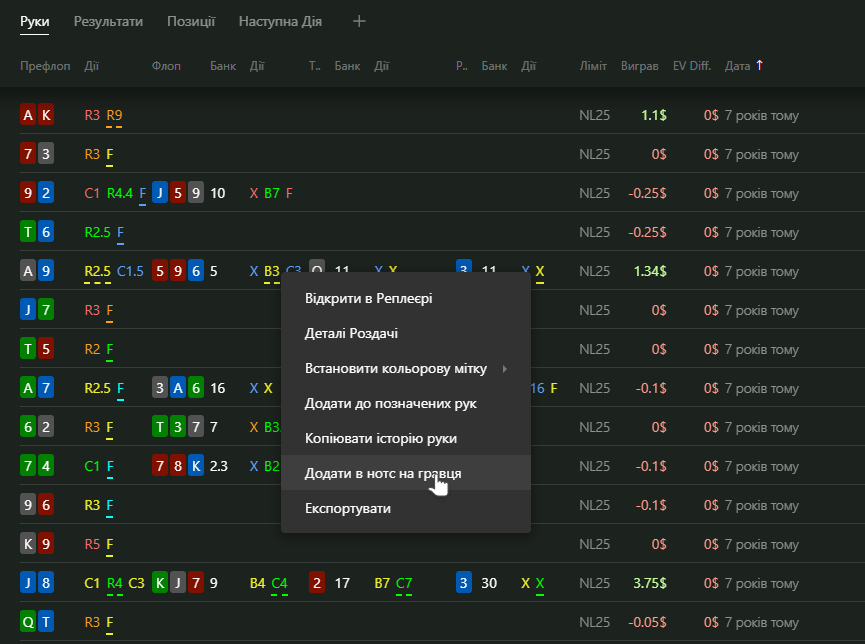865x644 pixels.
Task: Click preflop action R9 in AK row
Action: tap(114, 115)
